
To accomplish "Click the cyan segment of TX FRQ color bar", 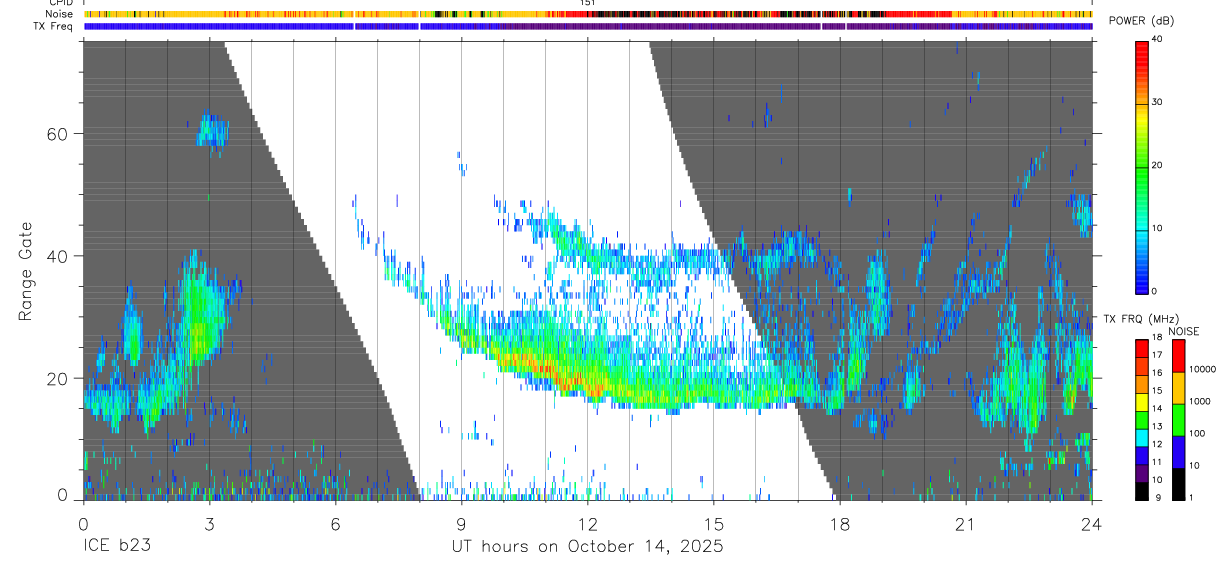I will 1142,438.
